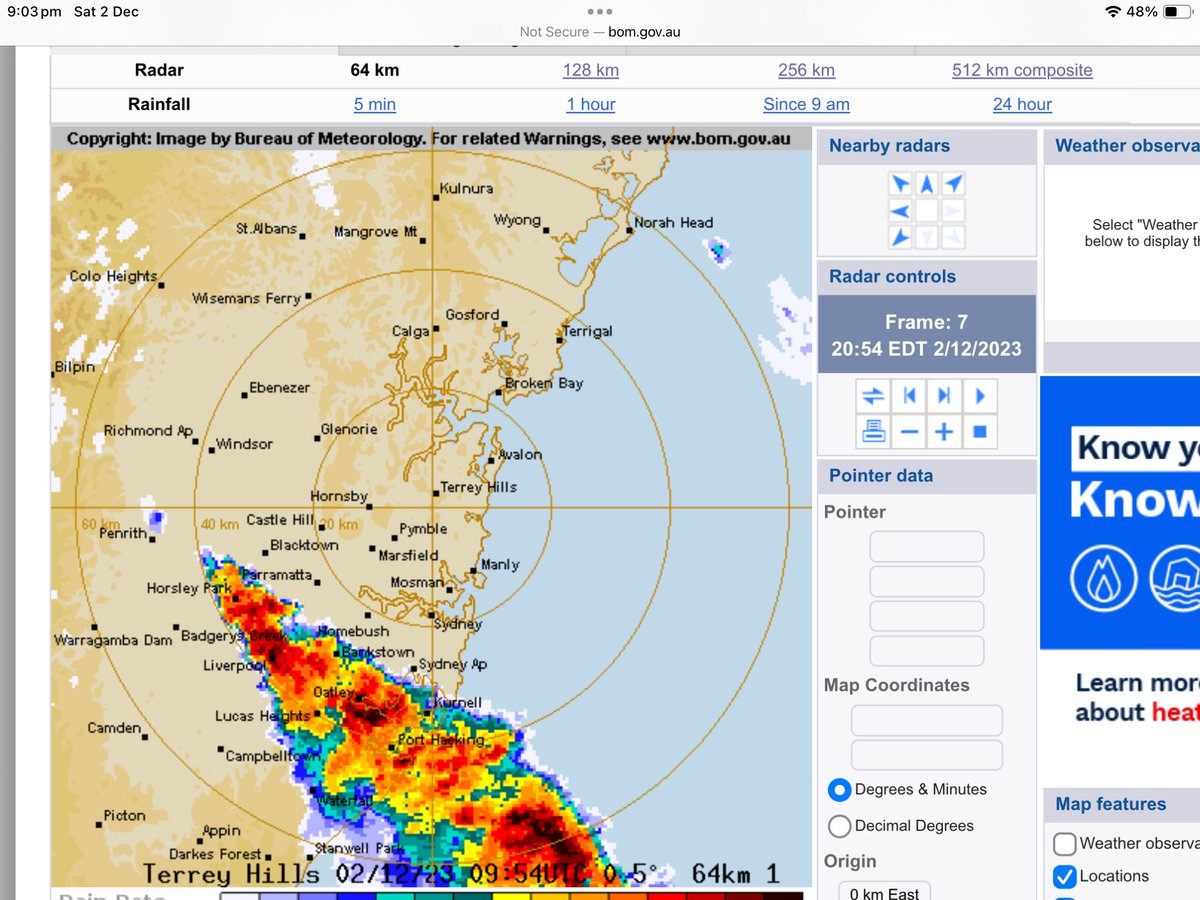Image resolution: width=1200 pixels, height=900 pixels.
Task: Open the multitasking three-dots menu
Action: click(599, 12)
